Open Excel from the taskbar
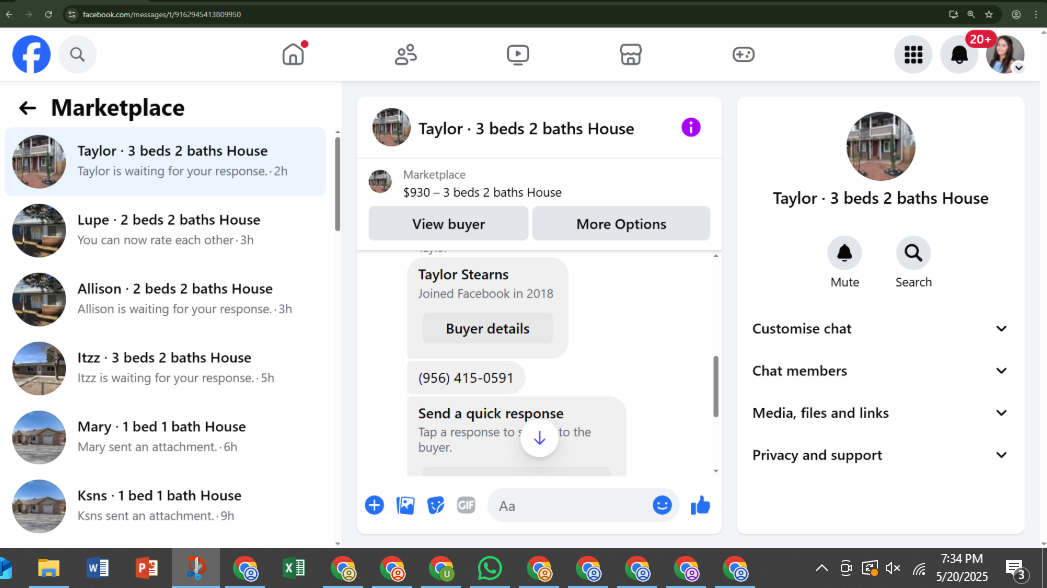The width and height of the screenshot is (1047, 588). pyautogui.click(x=294, y=569)
